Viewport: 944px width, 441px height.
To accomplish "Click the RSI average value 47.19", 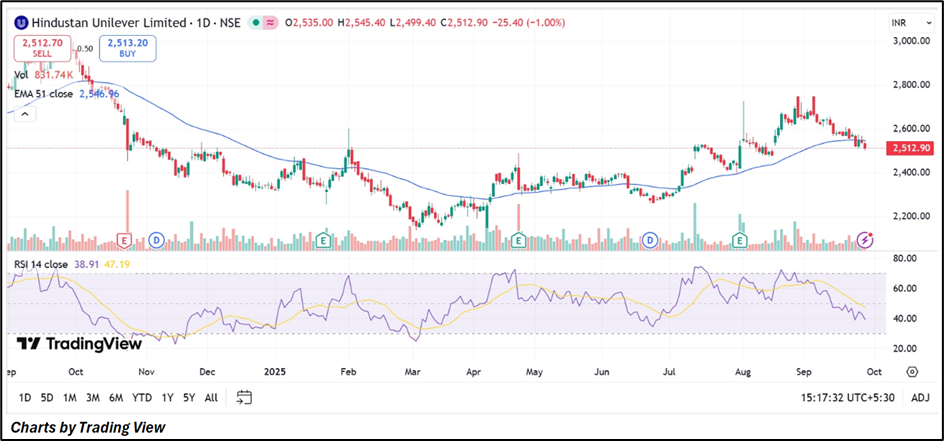I will click(x=118, y=263).
